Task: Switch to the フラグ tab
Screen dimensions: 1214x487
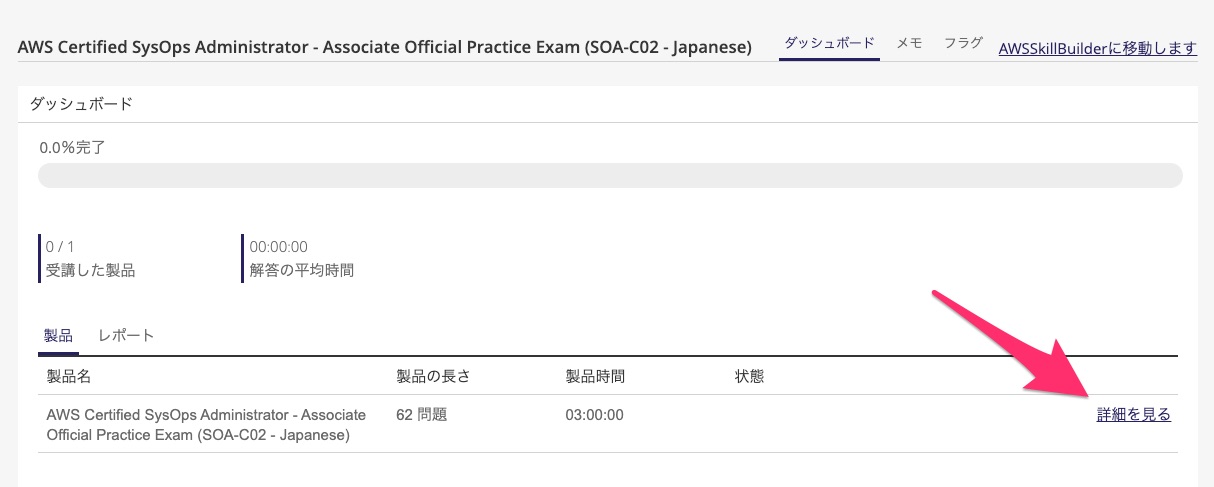Action: (x=963, y=43)
